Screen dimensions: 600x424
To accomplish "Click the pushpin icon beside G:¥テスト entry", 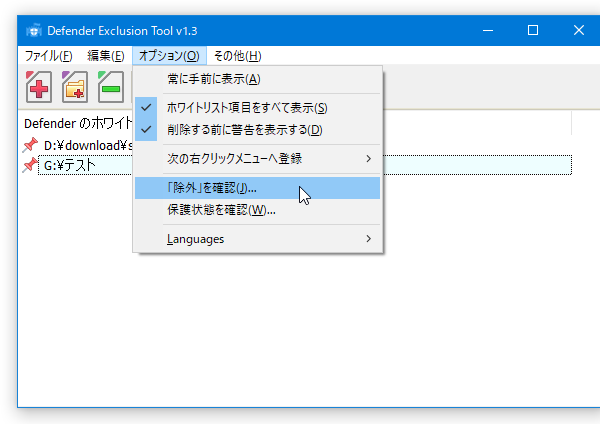I will point(30,165).
